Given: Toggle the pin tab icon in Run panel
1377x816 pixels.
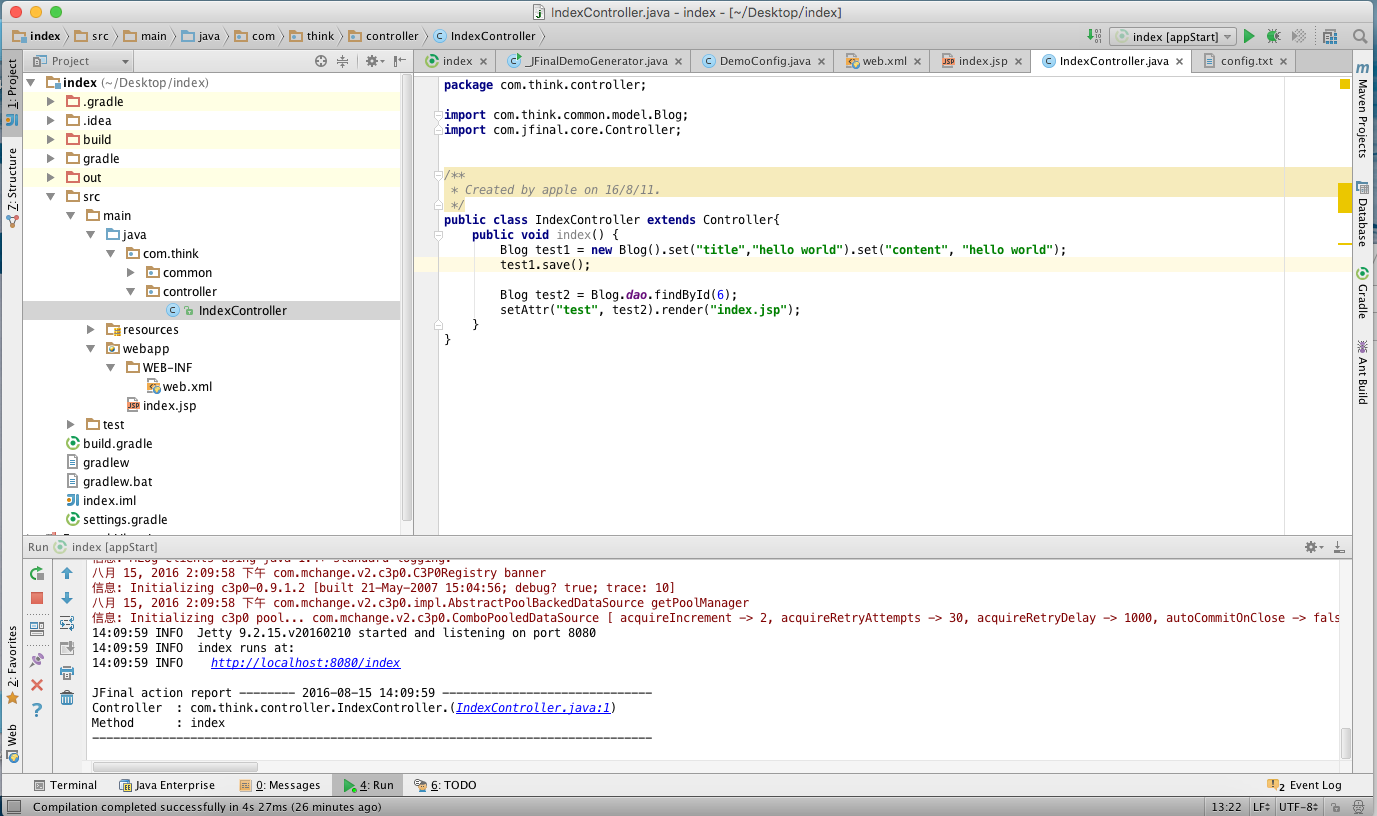Looking at the screenshot, I should [37, 660].
